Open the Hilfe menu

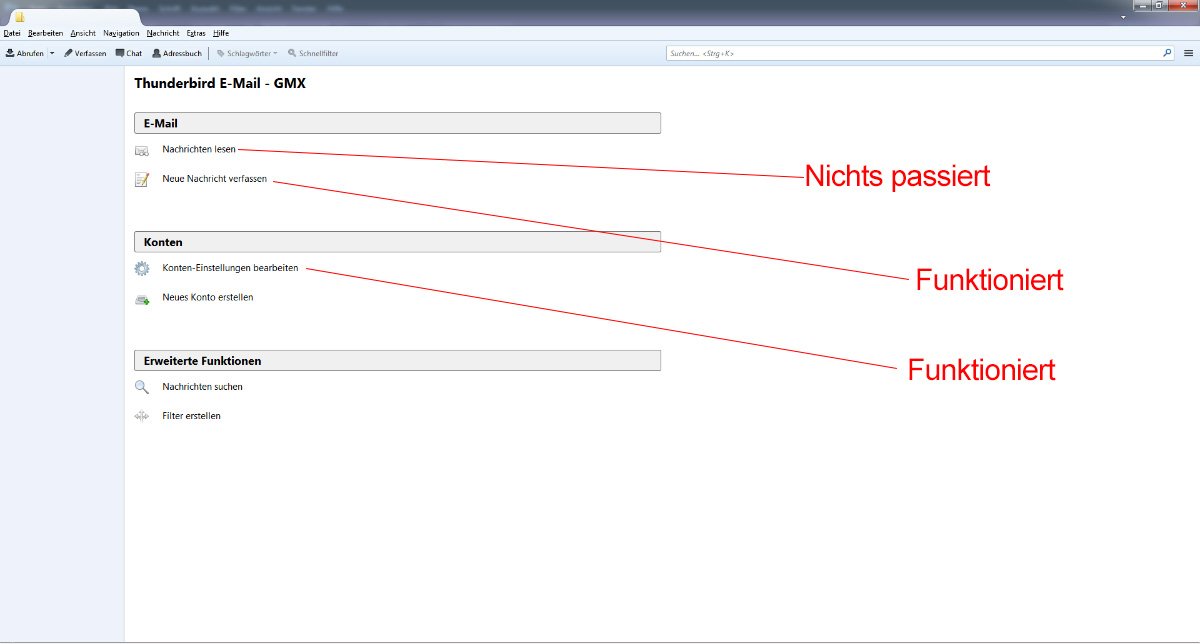(221, 33)
